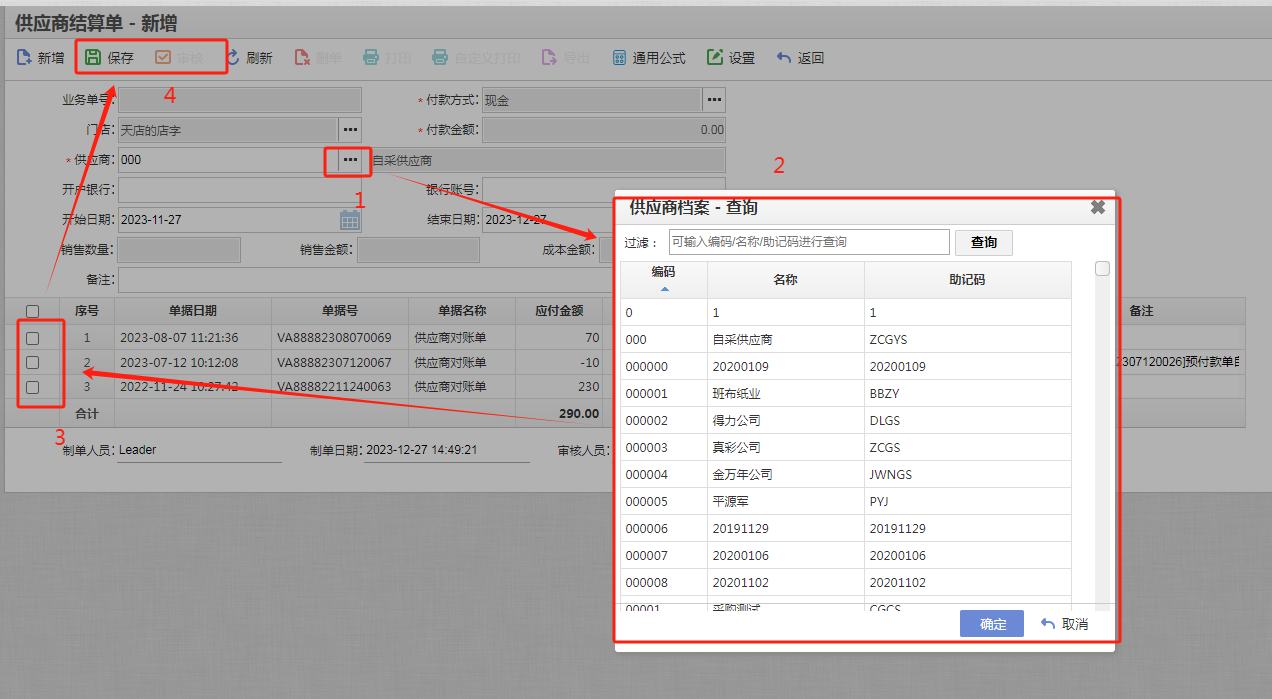The height and width of the screenshot is (699, 1272).
Task: Close the 供应商档案 query dialog with X
Action: [1097, 207]
